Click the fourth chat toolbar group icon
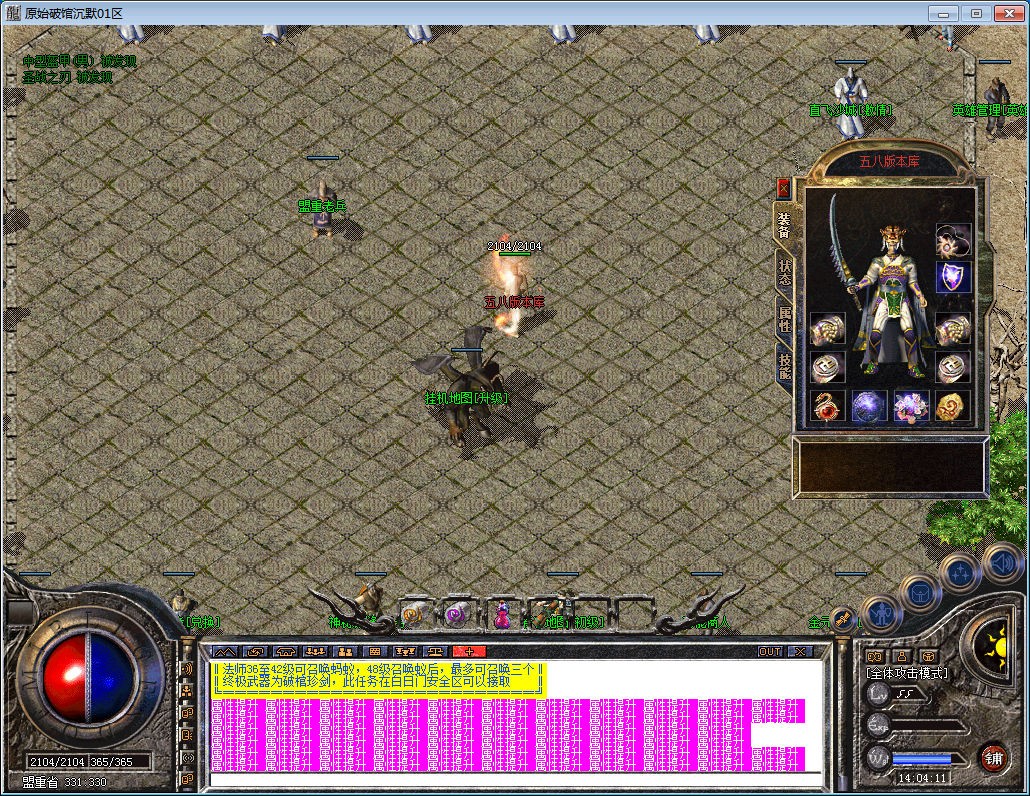The image size is (1030, 796). 315,652
